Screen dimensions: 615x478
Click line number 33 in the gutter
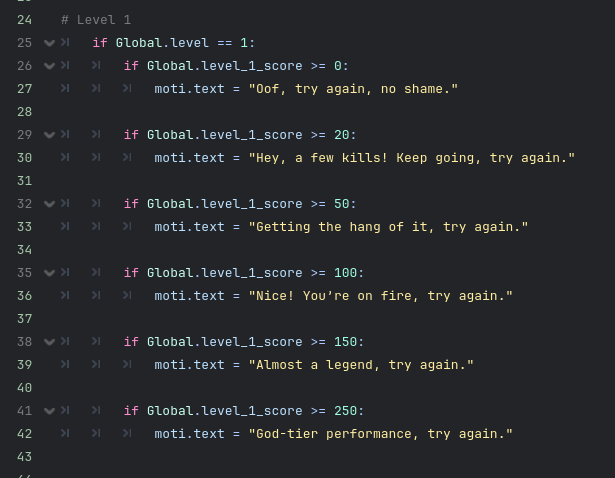25,227
